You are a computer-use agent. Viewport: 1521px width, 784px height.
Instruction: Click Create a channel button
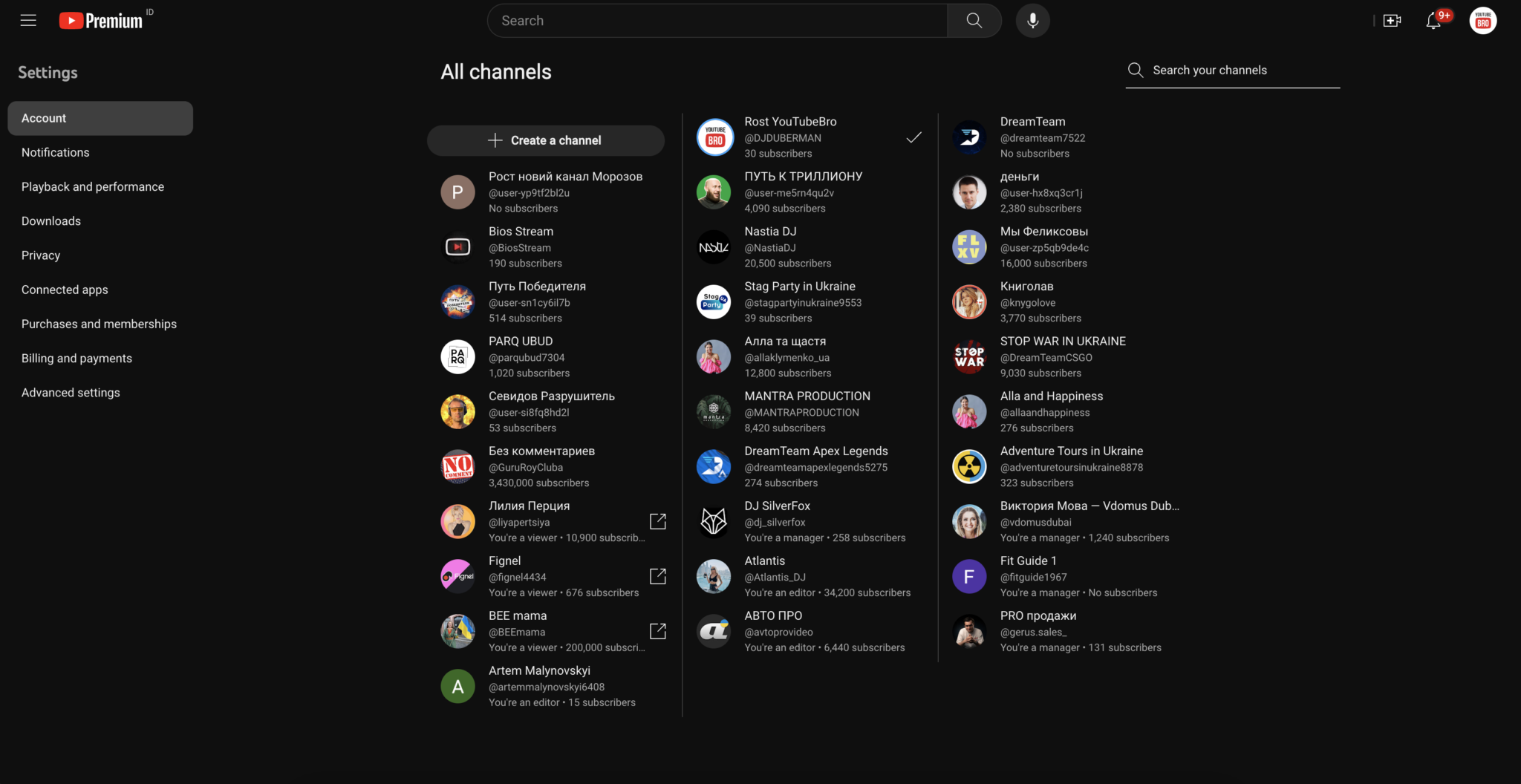545,140
